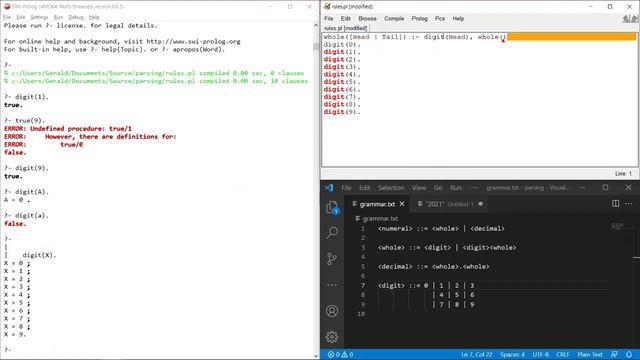Click the SWI-Prolog console vertical scrollbar
This screenshot has width=640, height=360.
point(316,190)
